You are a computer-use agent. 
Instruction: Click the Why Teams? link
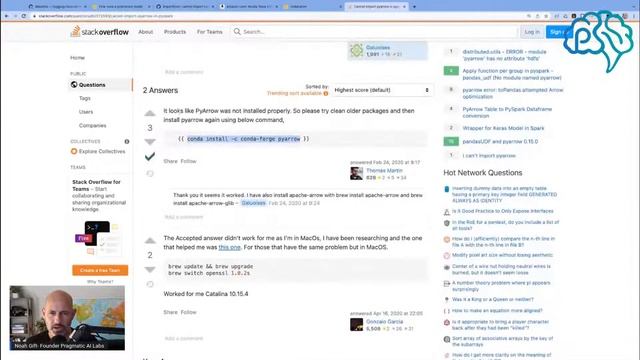point(100,282)
